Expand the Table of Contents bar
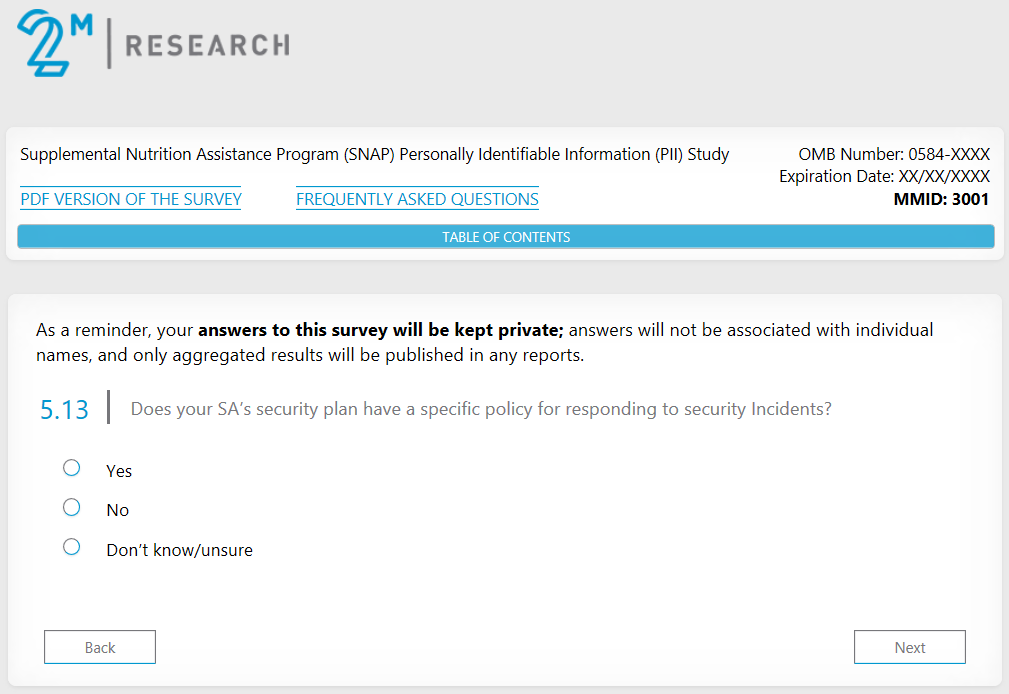1009x694 pixels. coord(505,237)
